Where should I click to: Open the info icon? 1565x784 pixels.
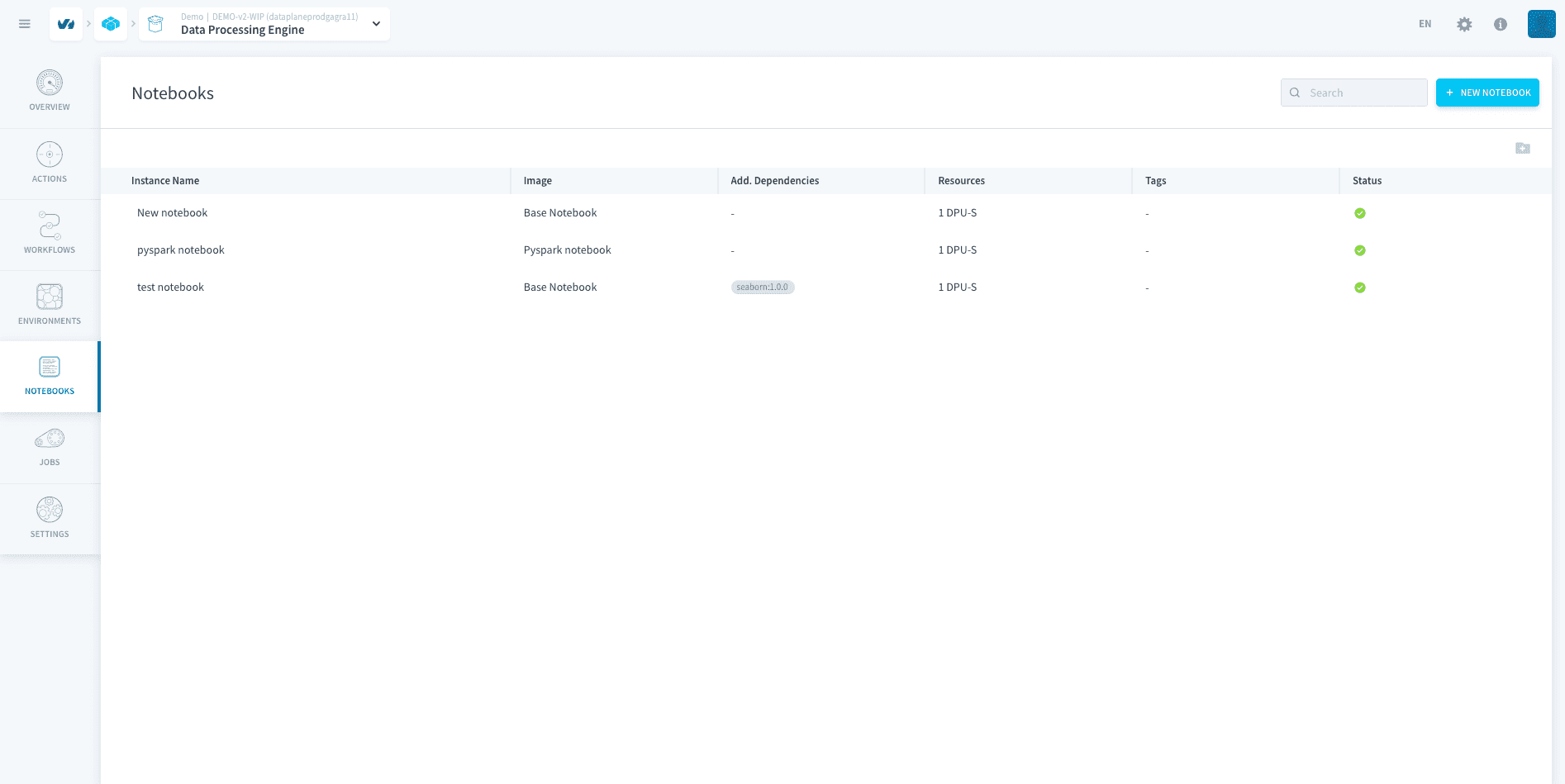[x=1501, y=24]
